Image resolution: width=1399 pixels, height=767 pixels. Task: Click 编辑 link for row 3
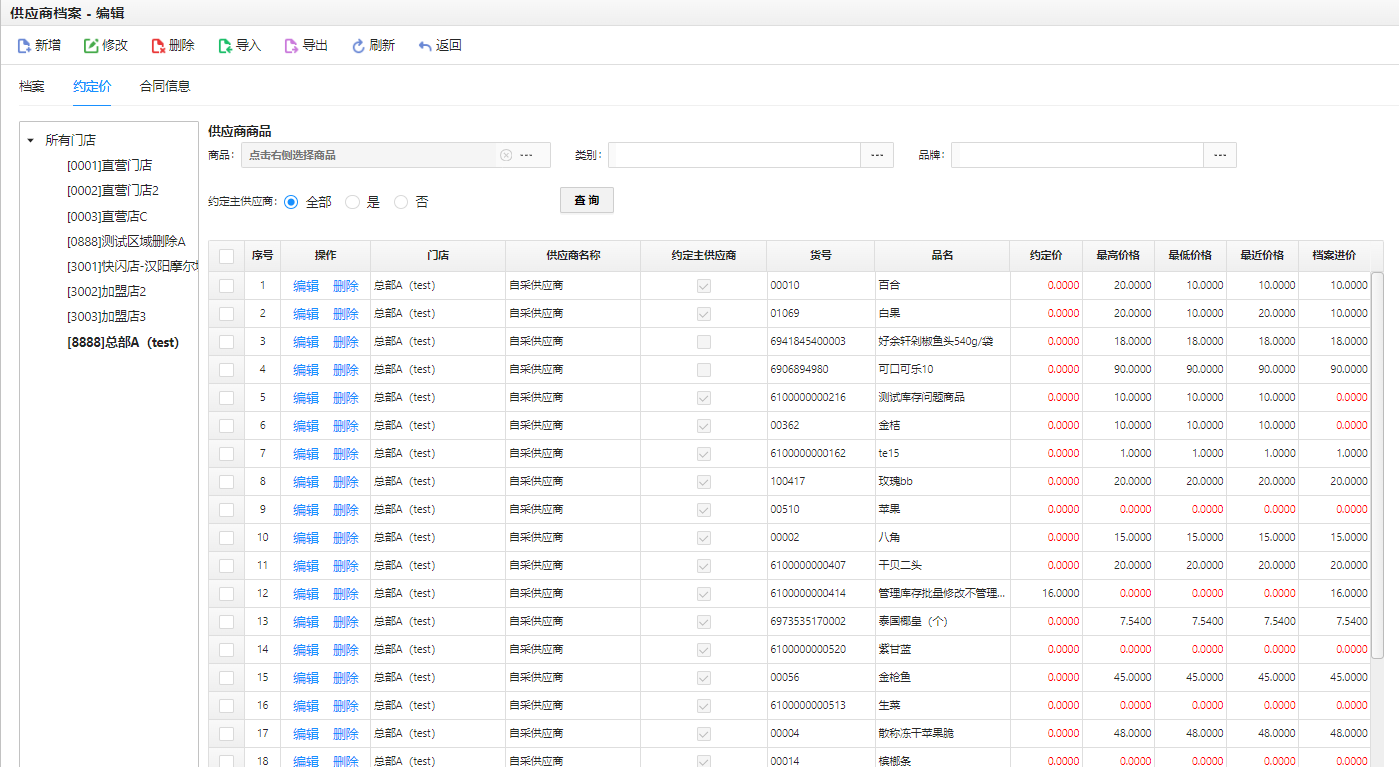306,342
